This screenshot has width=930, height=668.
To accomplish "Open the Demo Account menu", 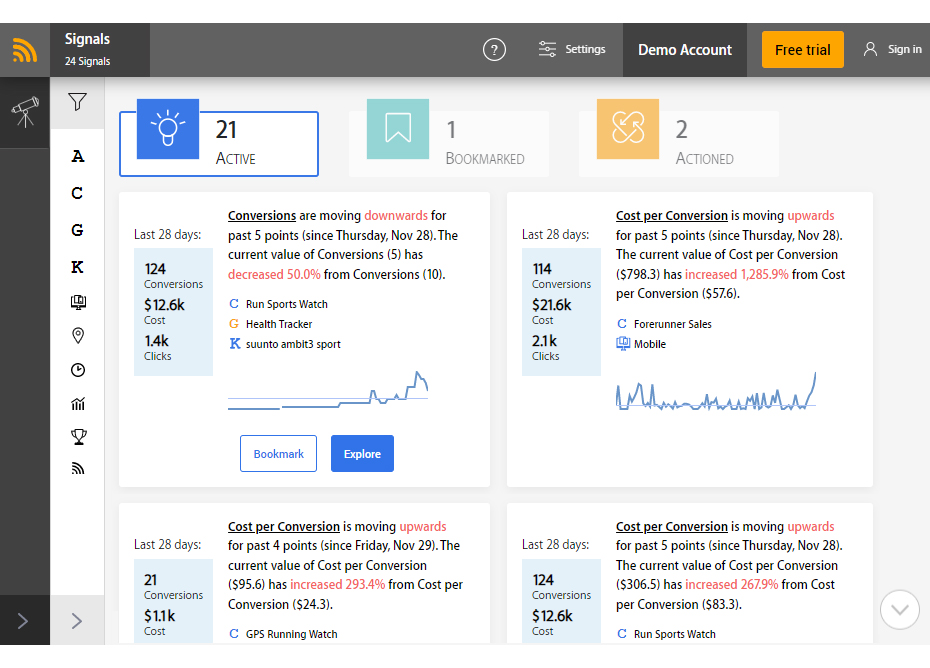I will coord(684,50).
